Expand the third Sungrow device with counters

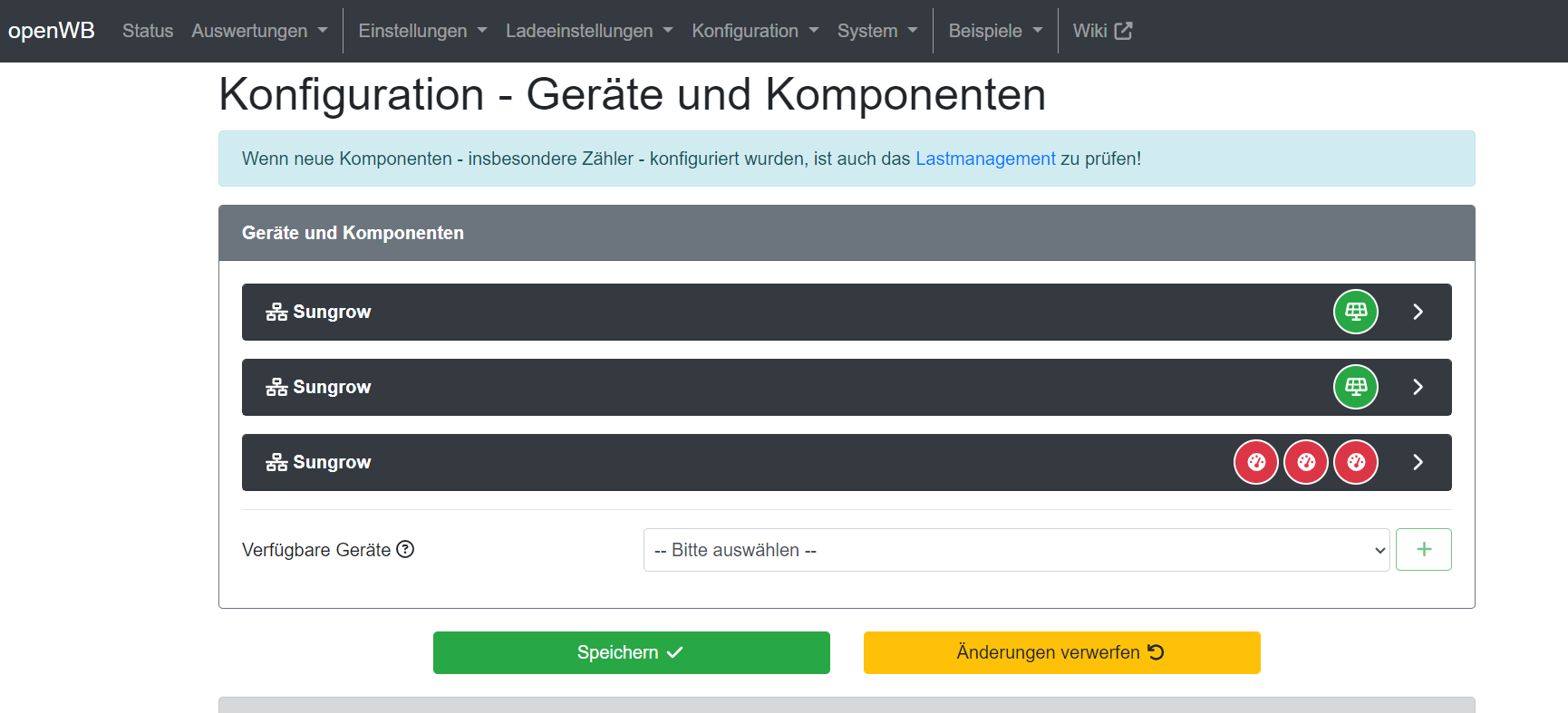point(1418,462)
